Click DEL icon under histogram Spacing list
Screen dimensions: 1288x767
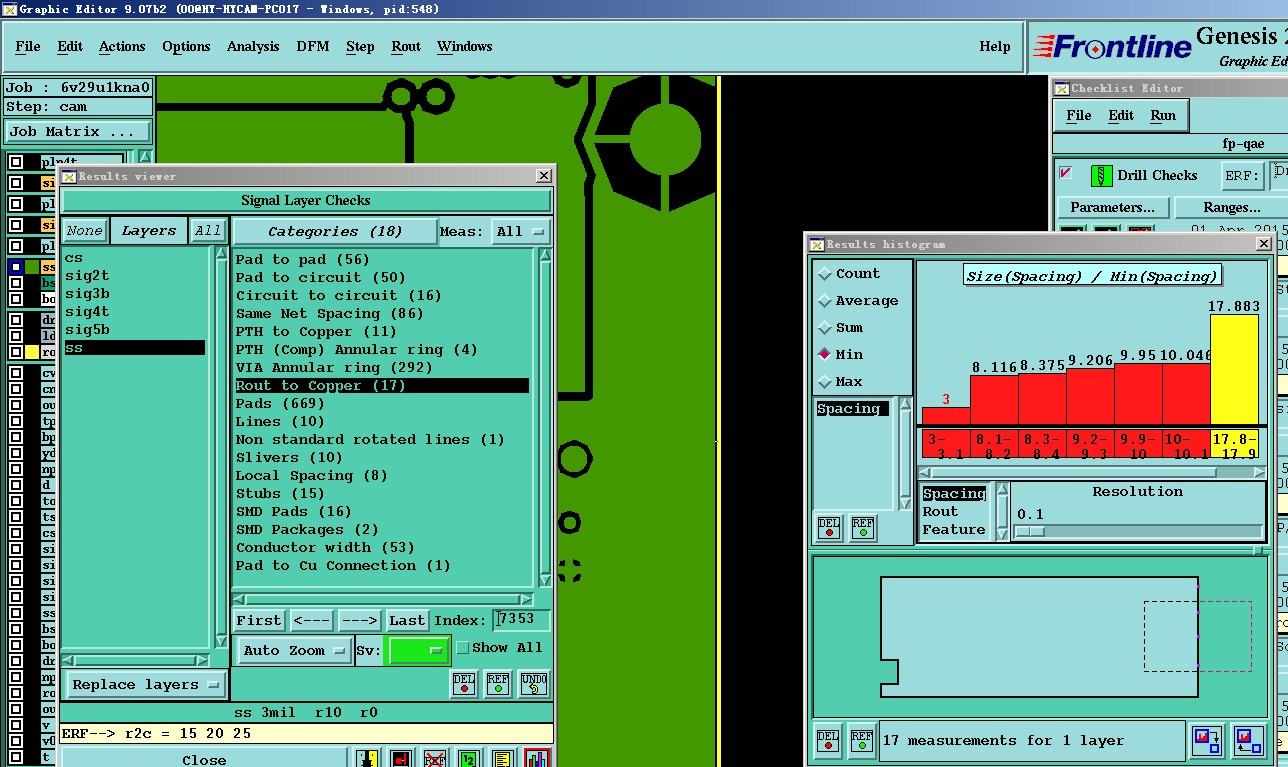[x=829, y=528]
